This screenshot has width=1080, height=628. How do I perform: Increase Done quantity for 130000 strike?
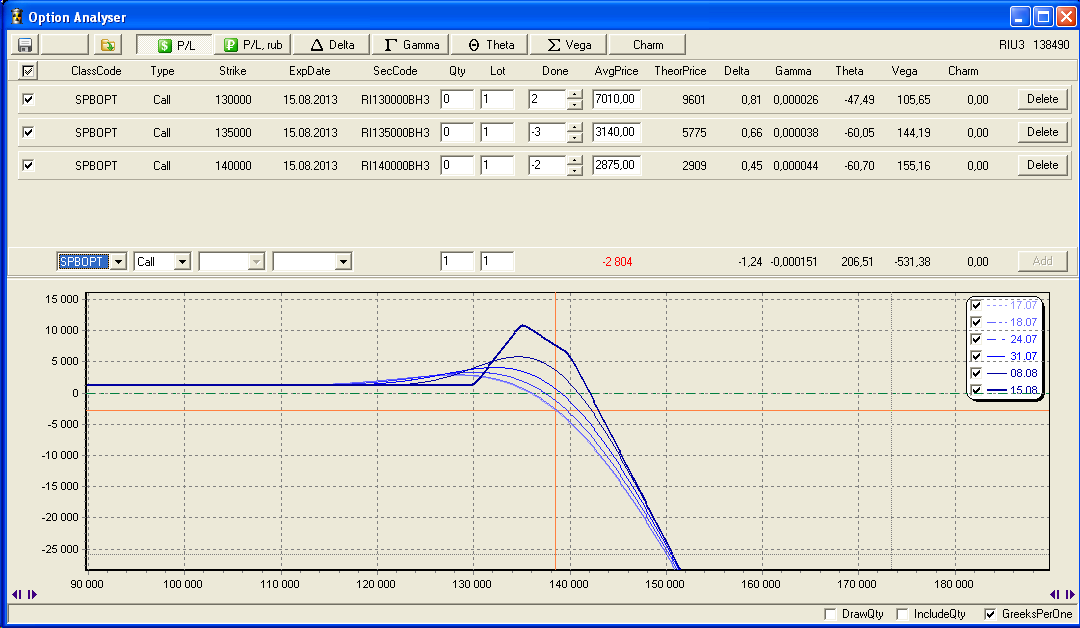(x=574, y=95)
